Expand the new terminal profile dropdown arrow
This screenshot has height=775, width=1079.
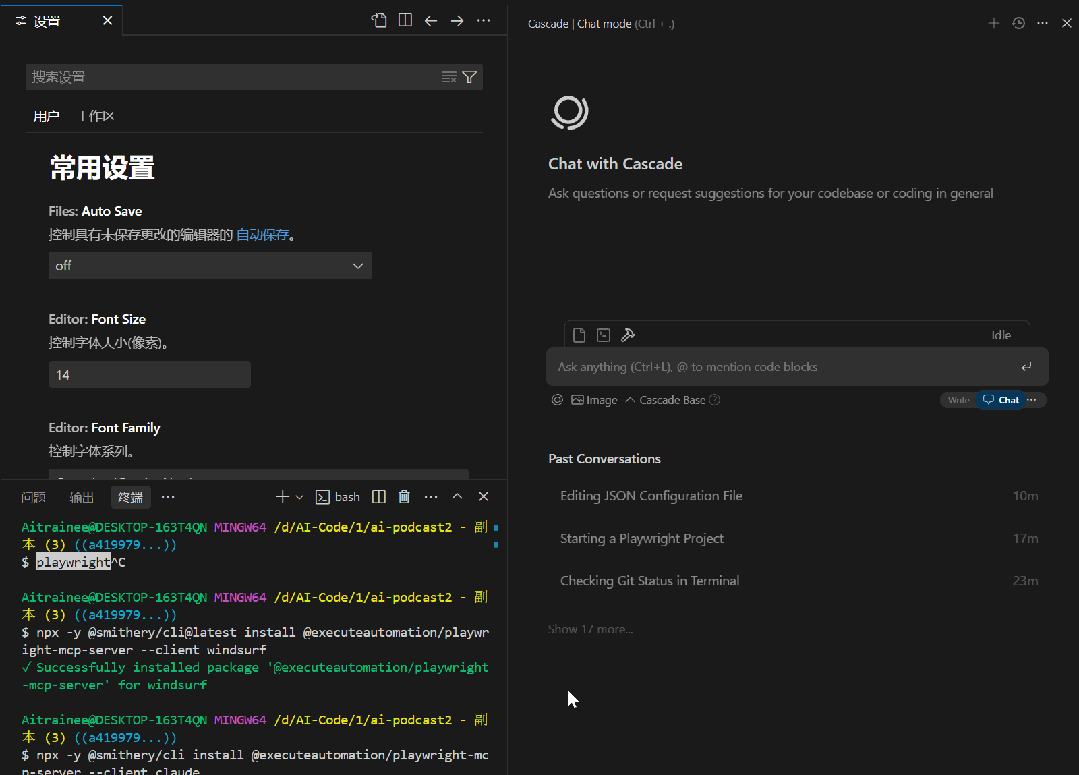[299, 497]
